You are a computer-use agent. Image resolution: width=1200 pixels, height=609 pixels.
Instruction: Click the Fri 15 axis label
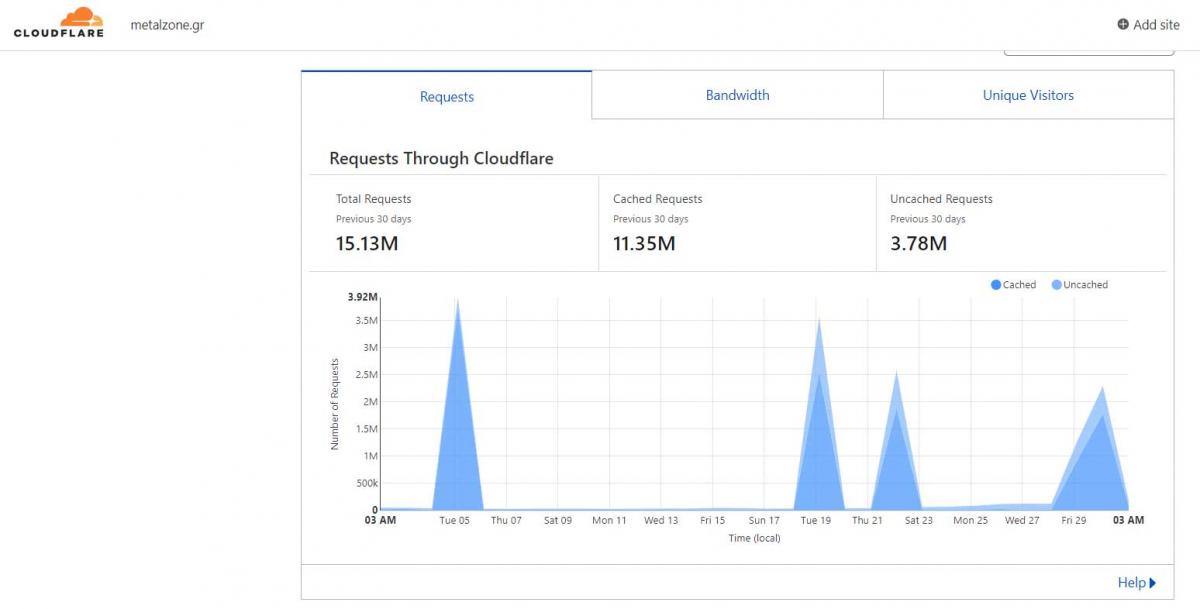[713, 520]
